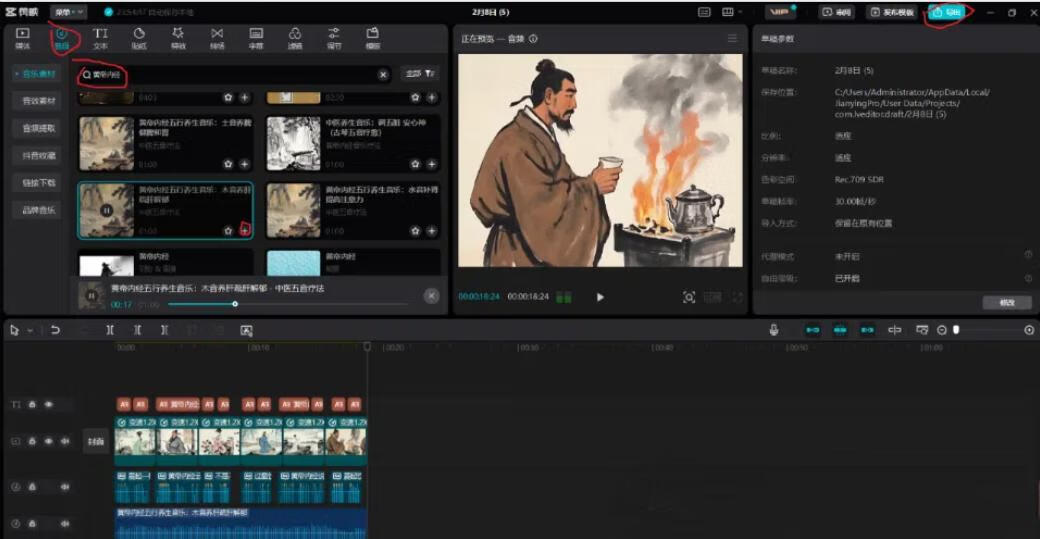Viewport: 1040px width, 539px height.
Task: Open the Text (文本) panel tab
Action: (x=100, y=38)
